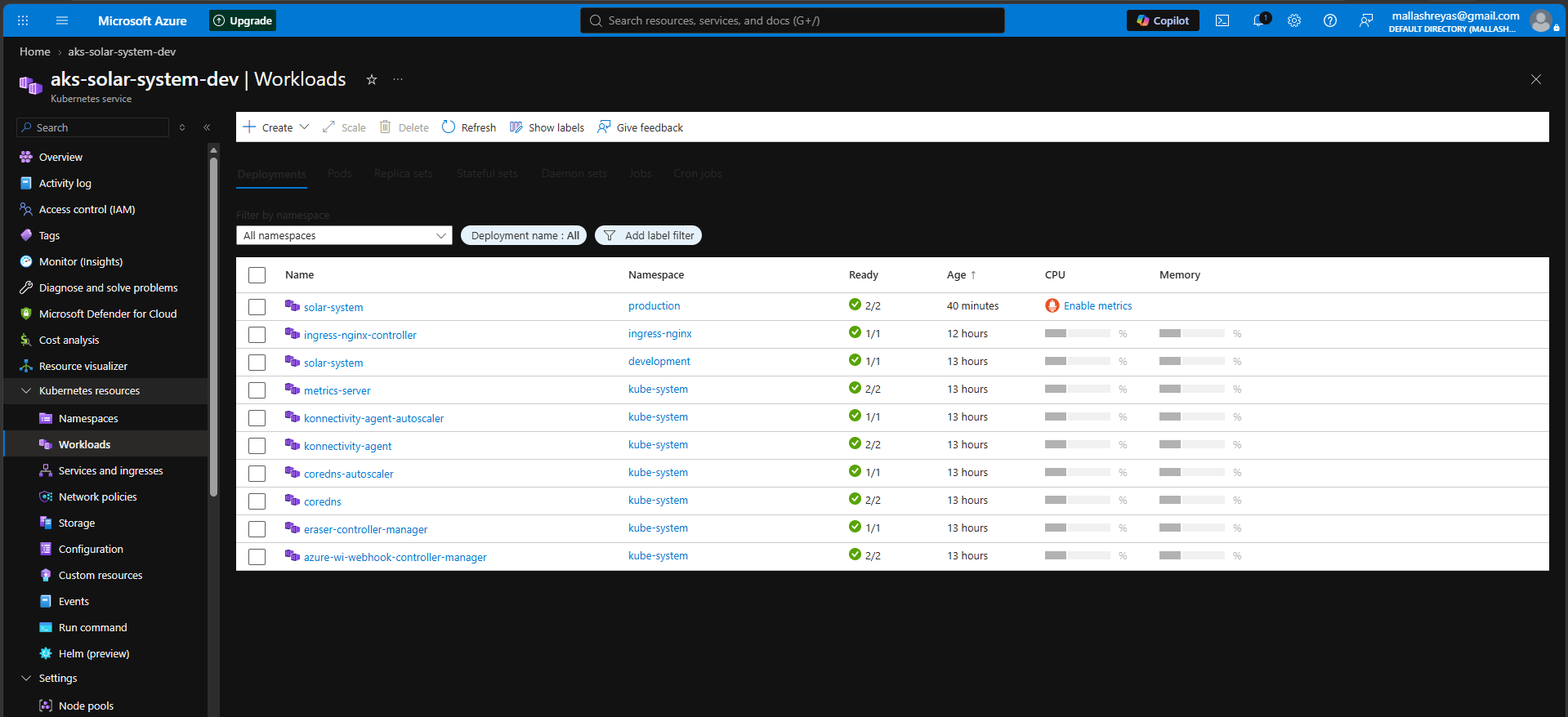Viewport: 1568px width, 717px height.
Task: Tick the checkbox for the coredns deployment
Action: pyautogui.click(x=257, y=501)
